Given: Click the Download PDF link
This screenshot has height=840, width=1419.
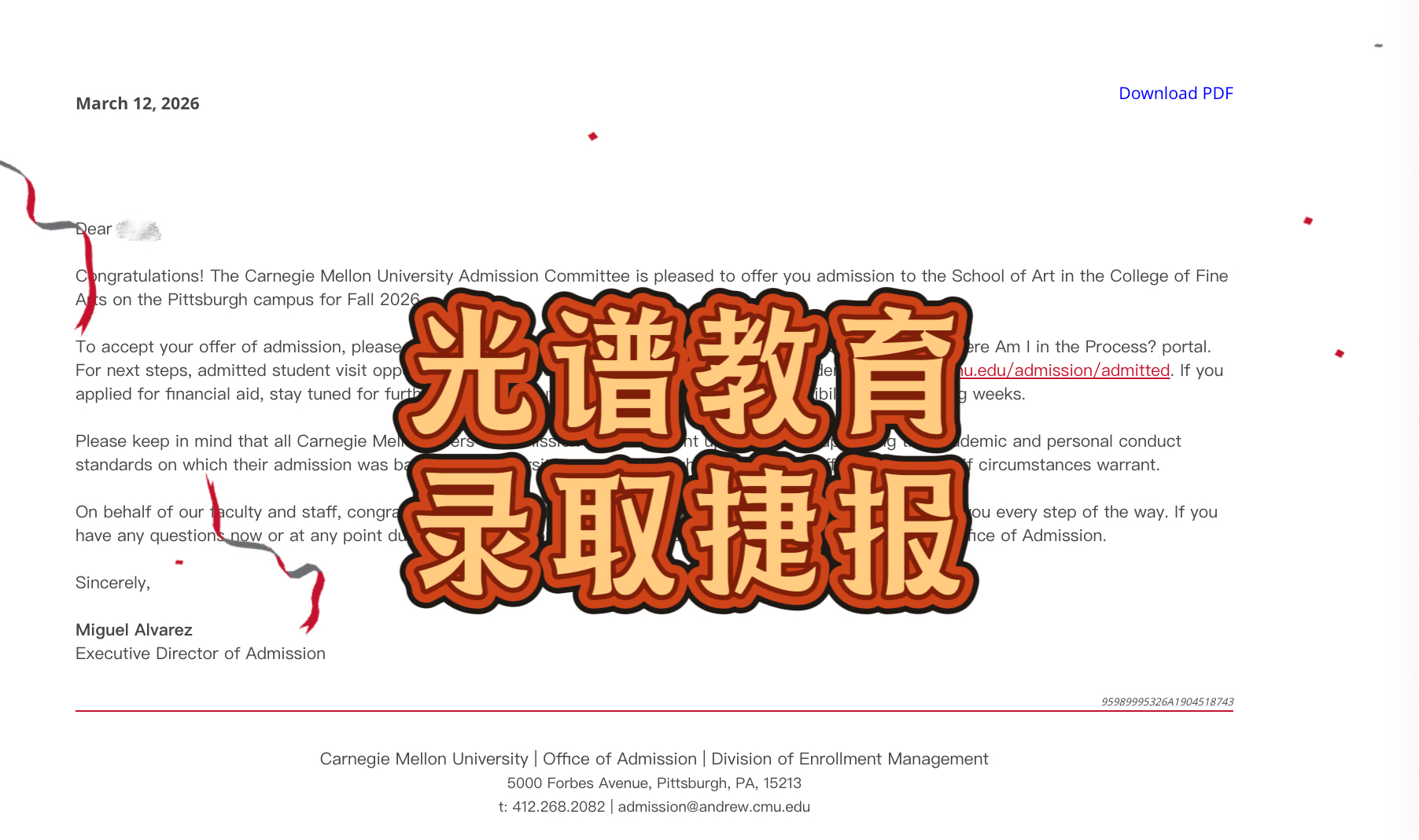Looking at the screenshot, I should tap(1175, 94).
